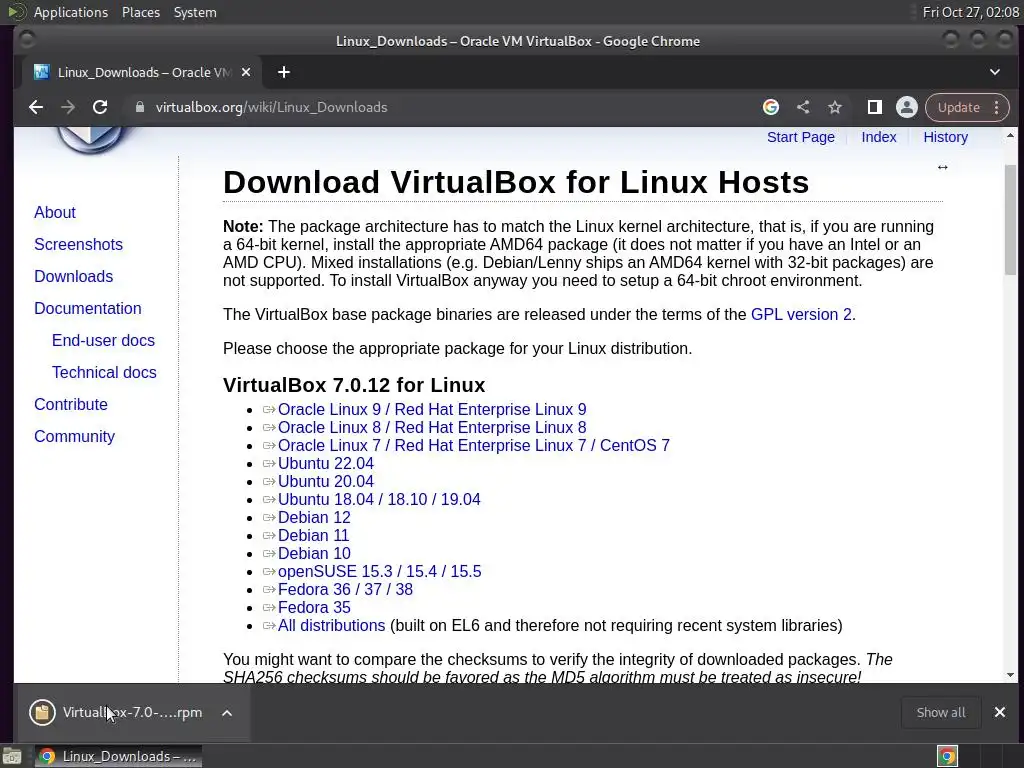
Task: Close the Linux_Downloads tab
Action: (246, 72)
